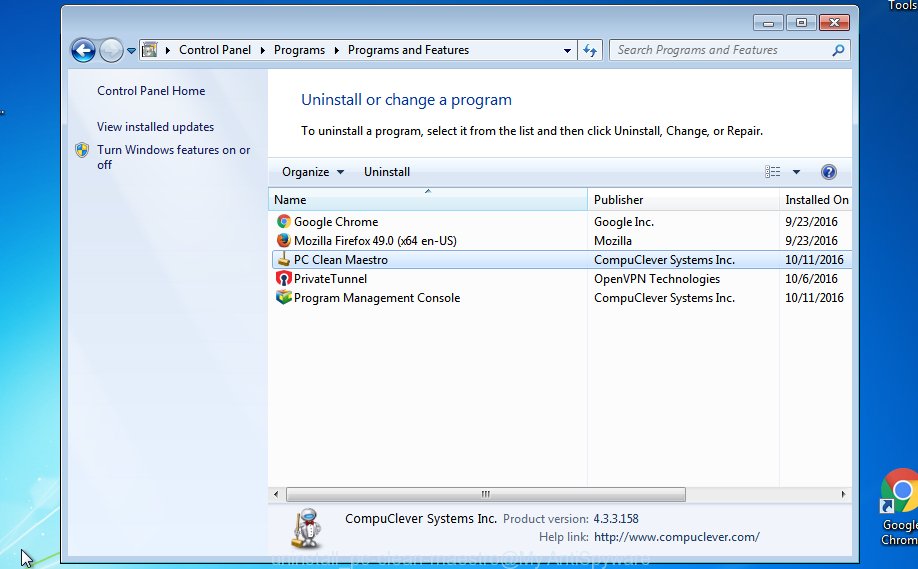Viewport: 918px width, 569px height.
Task: Click product version 4.3.3.158 text
Action: coord(615,519)
